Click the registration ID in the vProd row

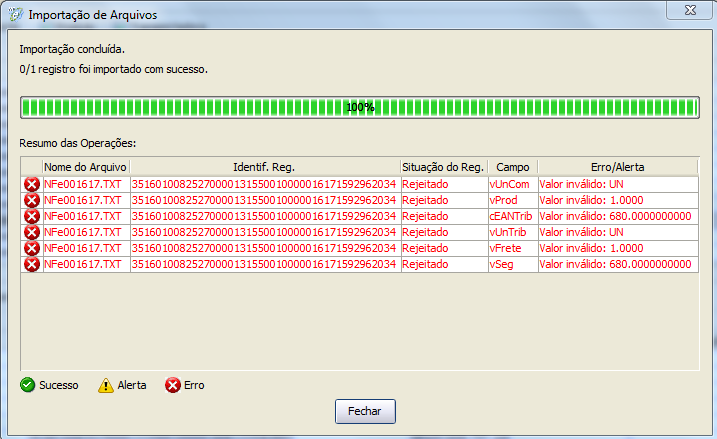click(x=264, y=200)
